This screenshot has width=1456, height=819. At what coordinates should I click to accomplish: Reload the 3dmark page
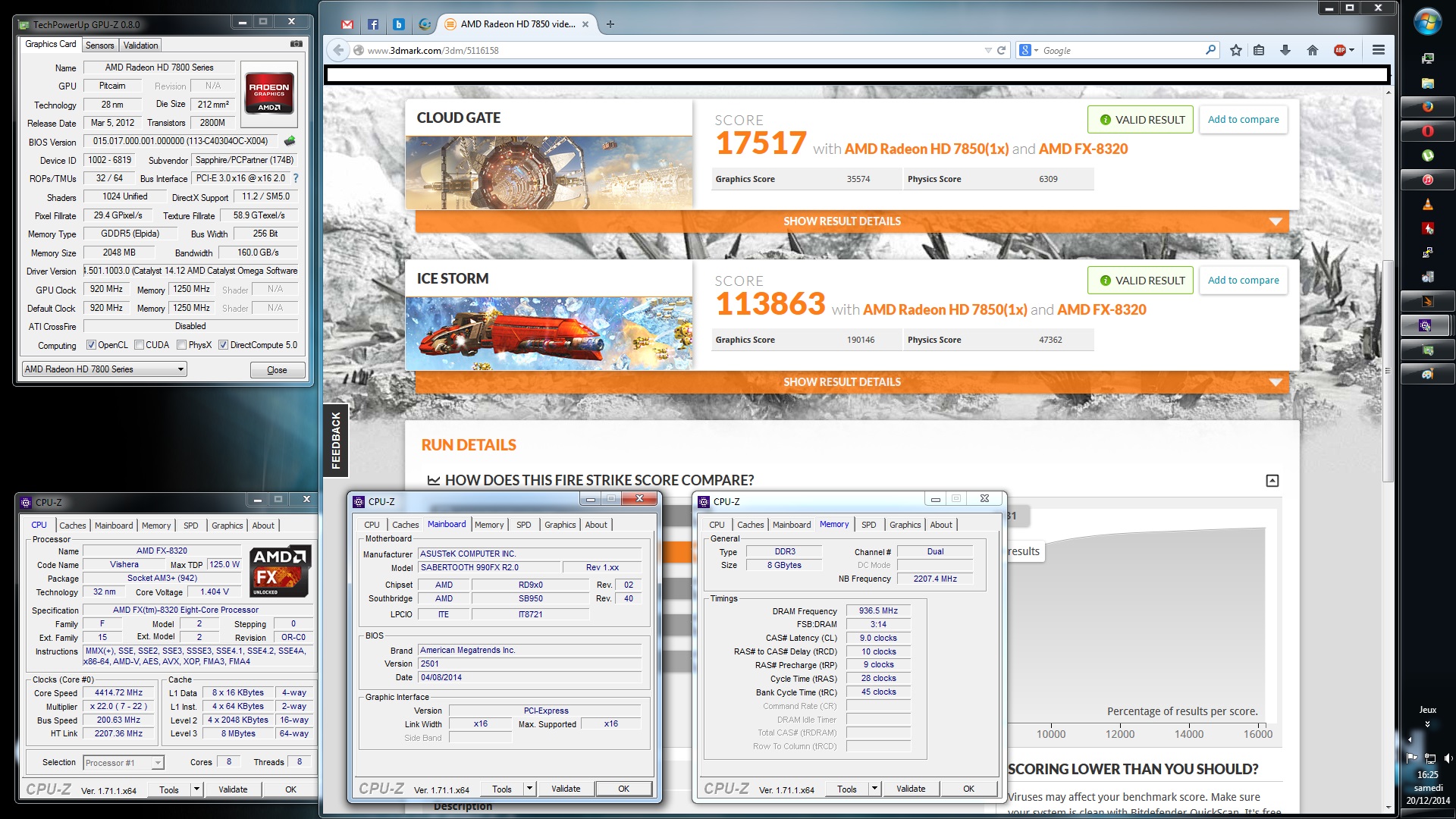(x=1001, y=50)
